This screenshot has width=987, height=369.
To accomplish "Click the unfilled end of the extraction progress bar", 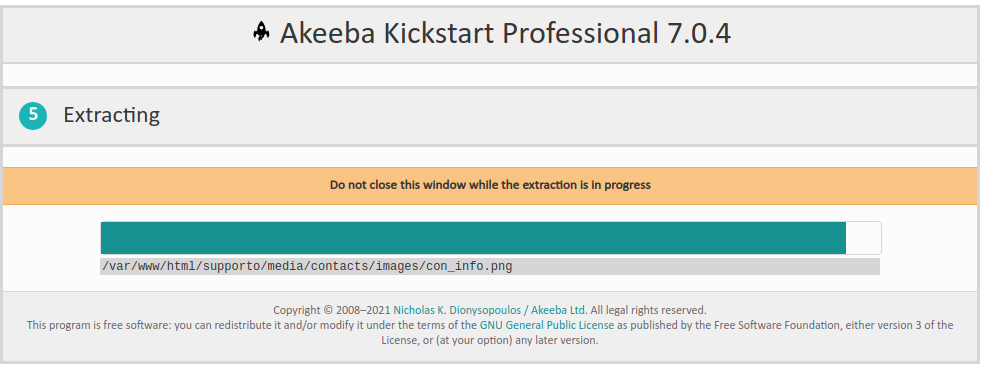I will click(863, 238).
